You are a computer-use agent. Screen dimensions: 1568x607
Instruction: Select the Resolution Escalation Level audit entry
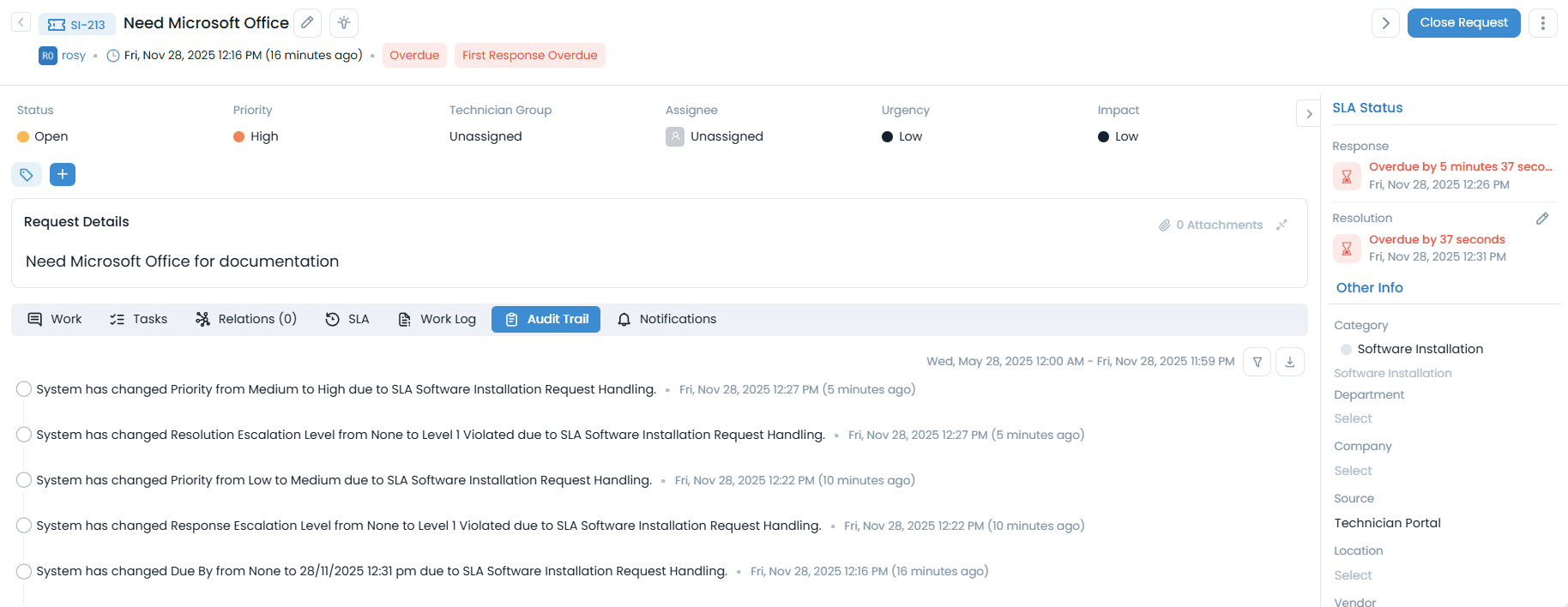(24, 435)
